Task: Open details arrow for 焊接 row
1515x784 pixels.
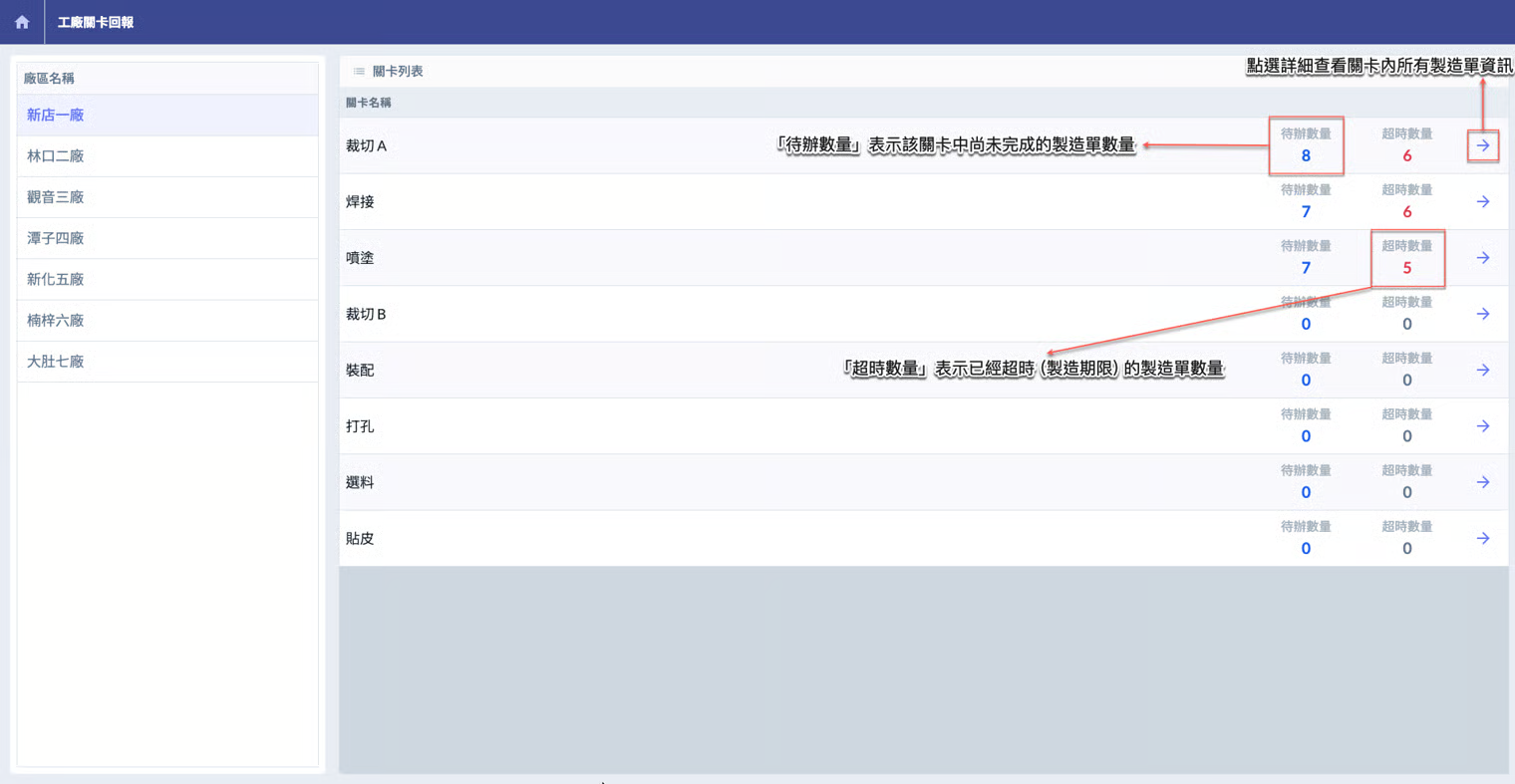Action: point(1483,202)
